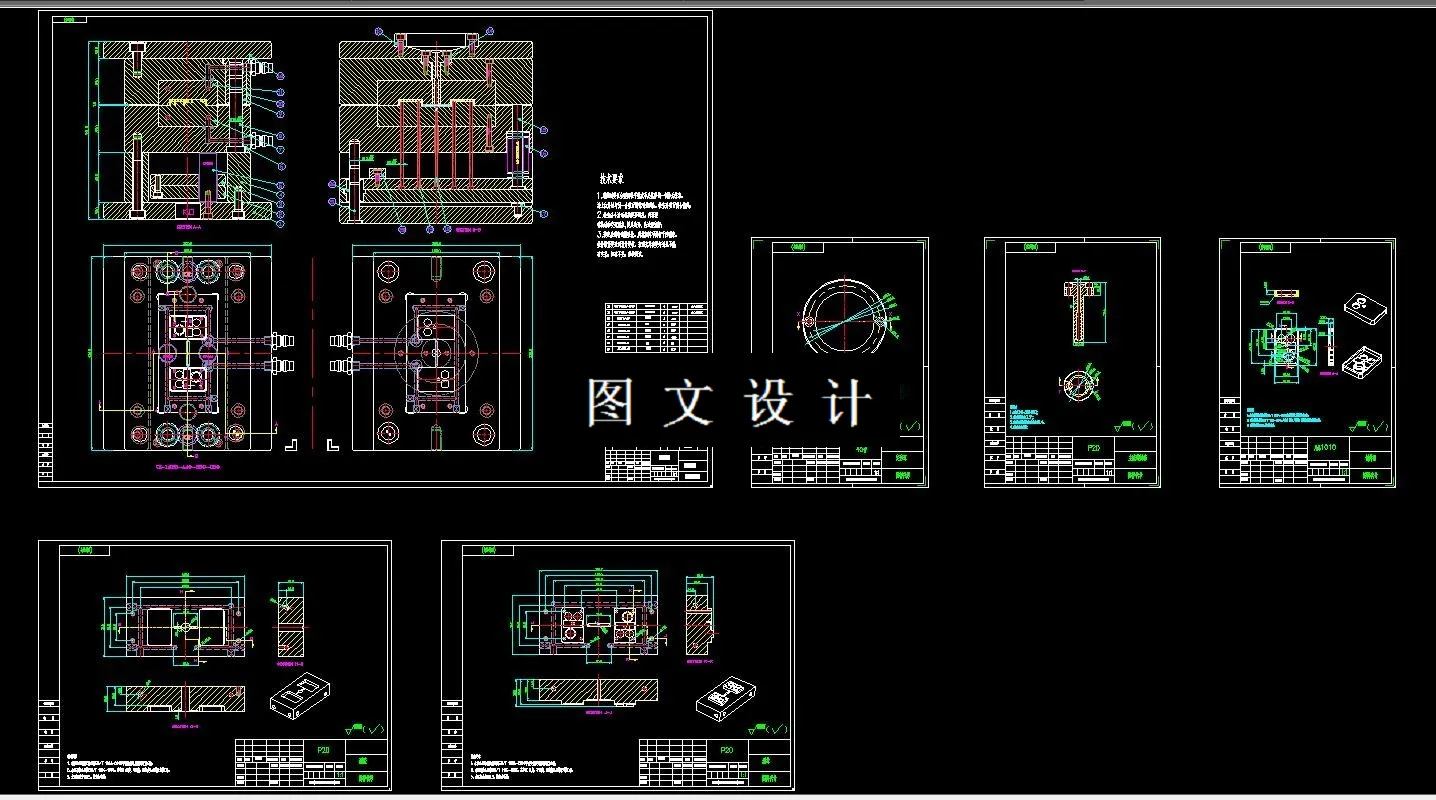
Task: Click the P20 label in the bottom-left title block
Action: point(324,749)
